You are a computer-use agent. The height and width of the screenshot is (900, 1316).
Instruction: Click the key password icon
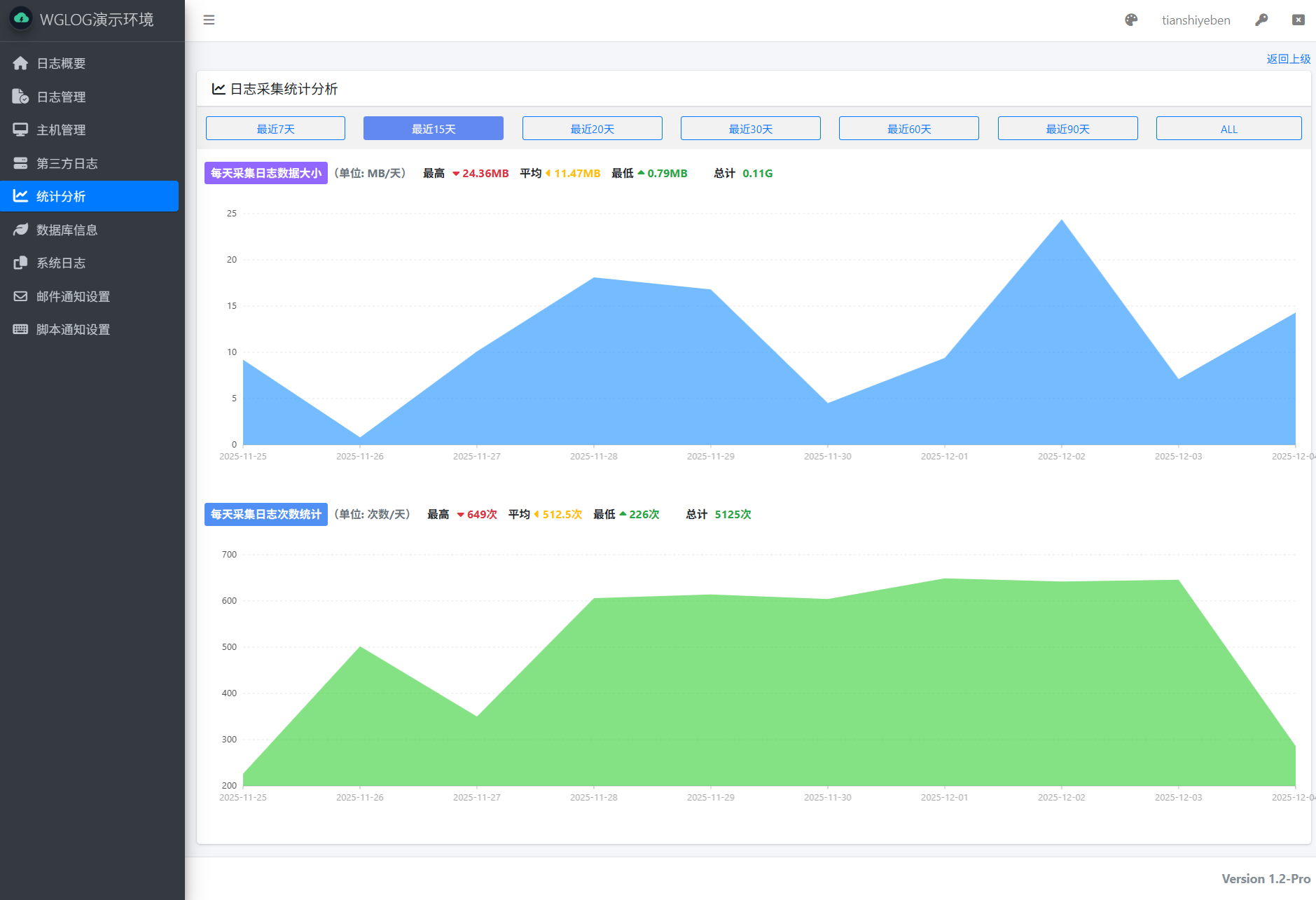pyautogui.click(x=1261, y=20)
